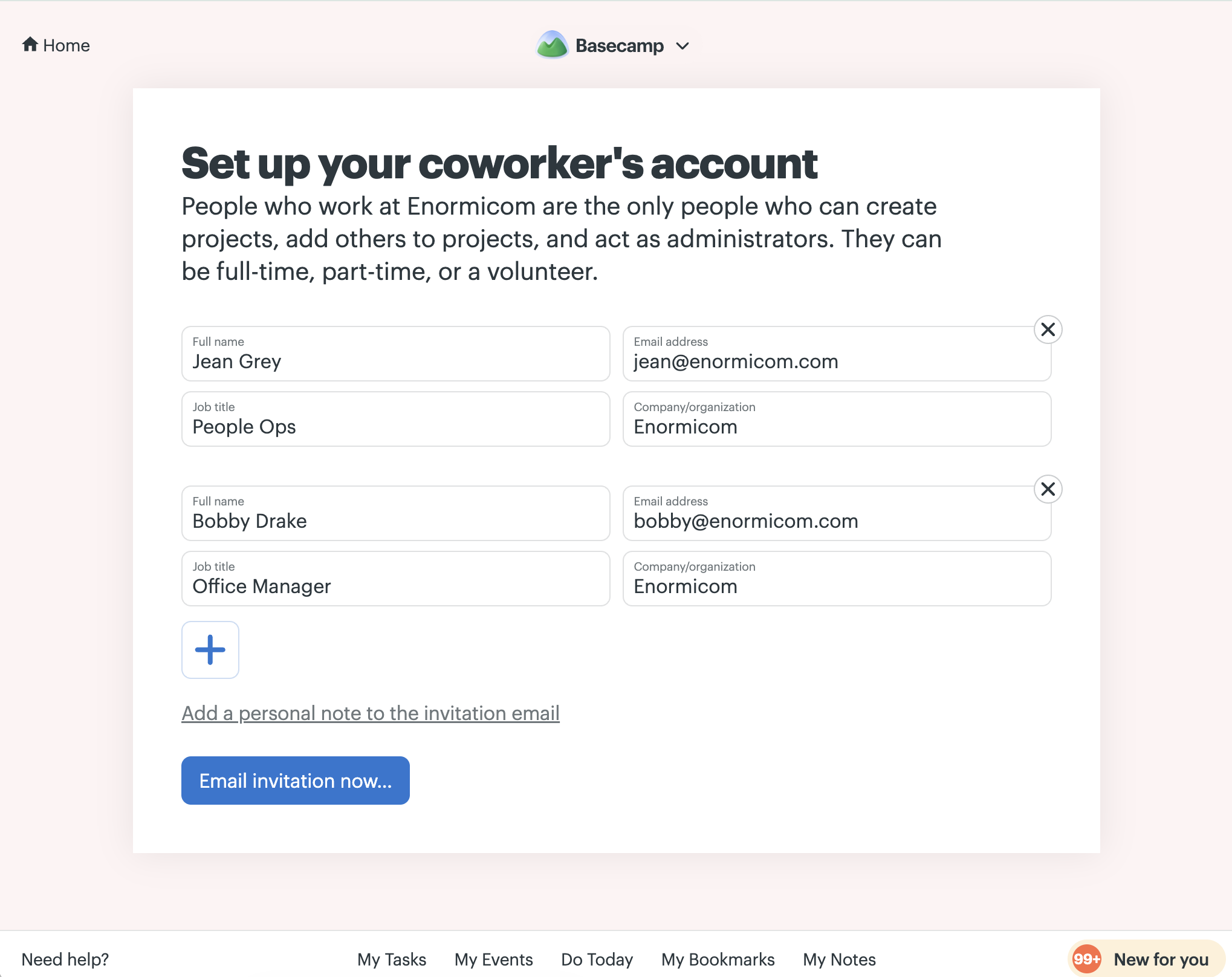Edit Jean Grey's Company/organization field

(x=837, y=419)
